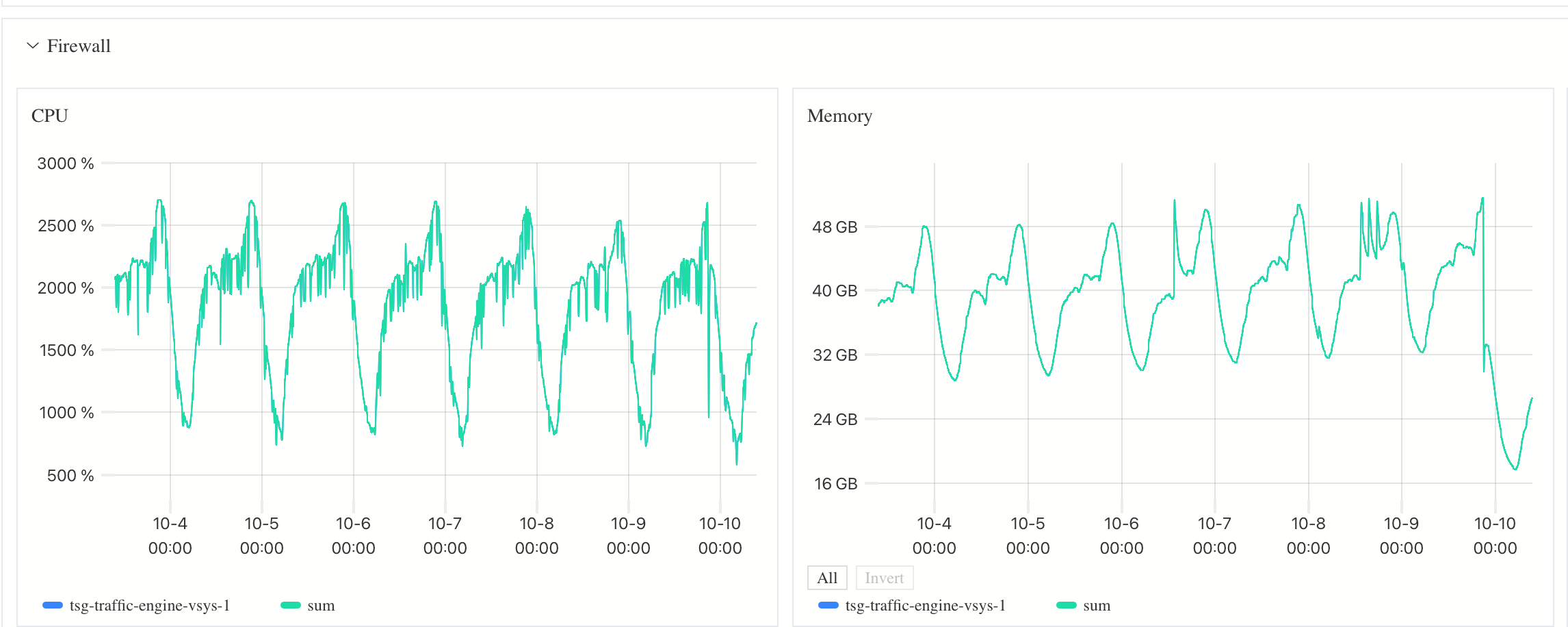Click 10-10 00:00 on the Memory time axis

click(1495, 535)
